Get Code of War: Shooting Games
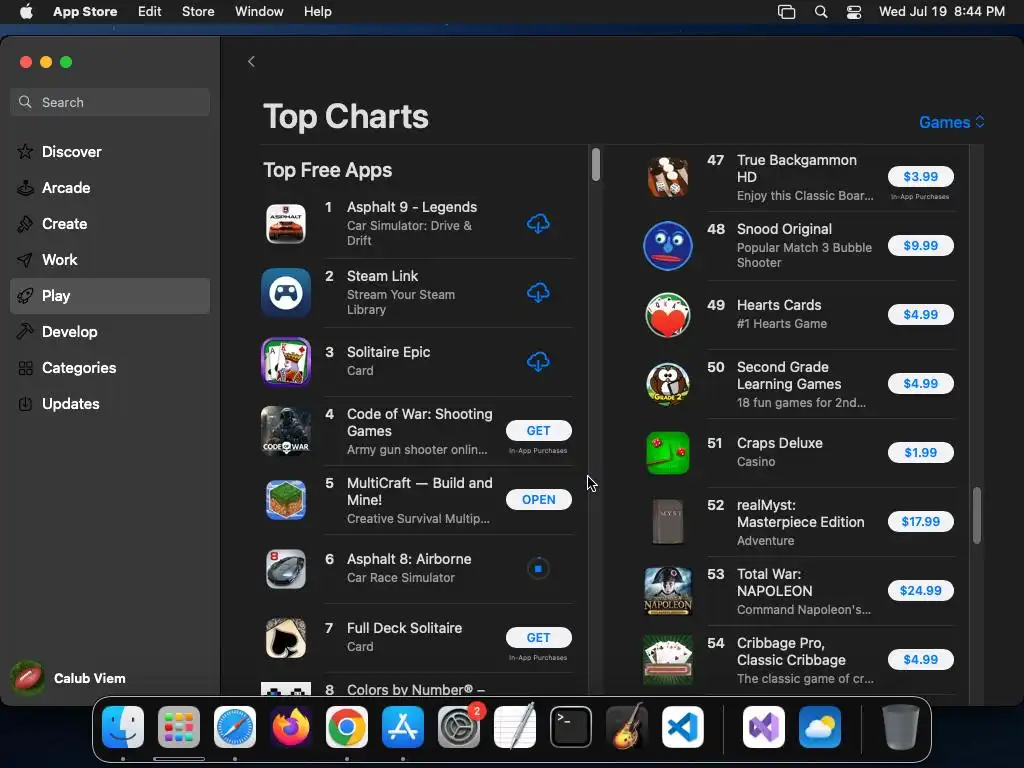1024x768 pixels. pos(538,431)
